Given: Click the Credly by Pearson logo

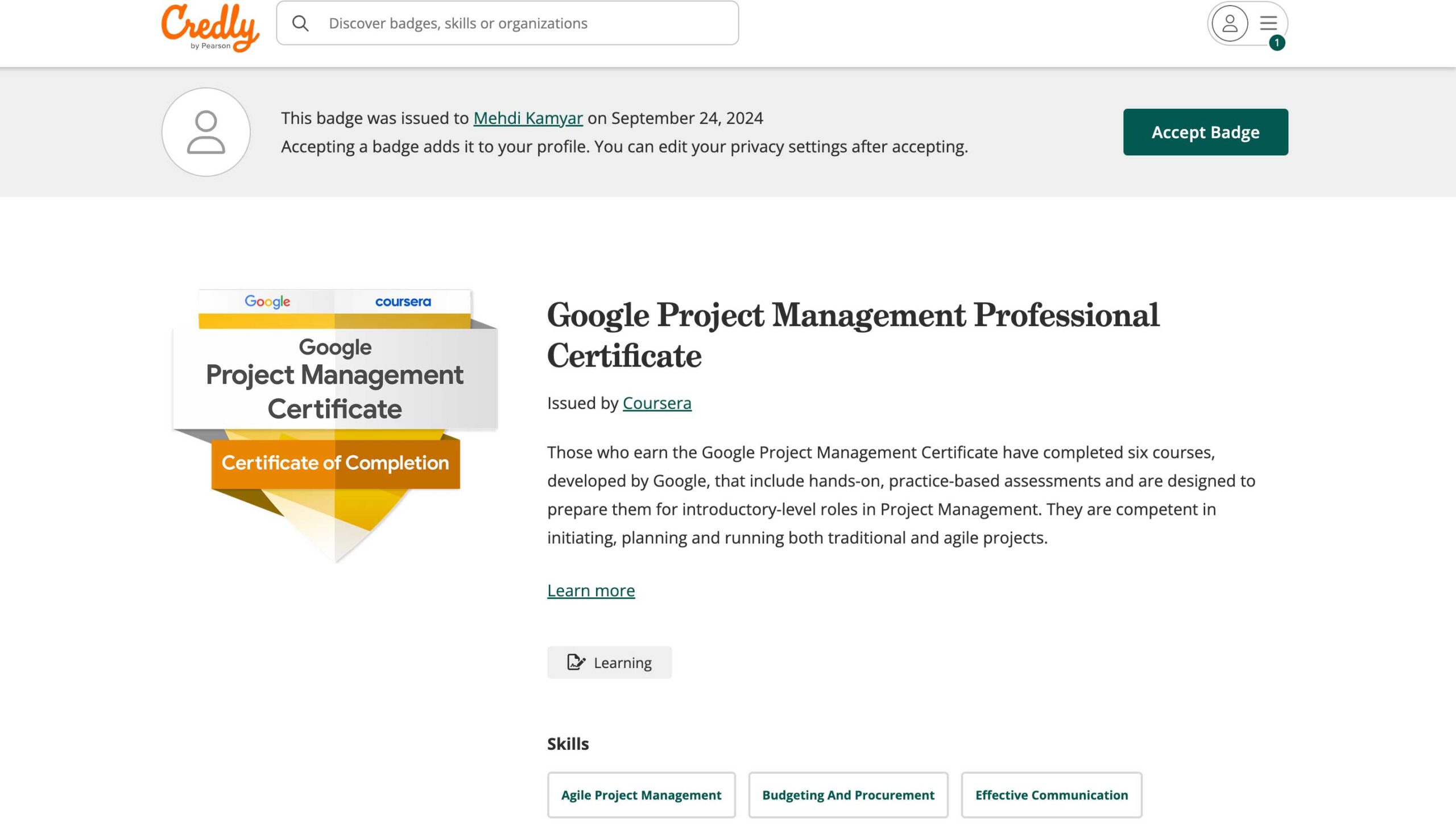Looking at the screenshot, I should [x=210, y=26].
